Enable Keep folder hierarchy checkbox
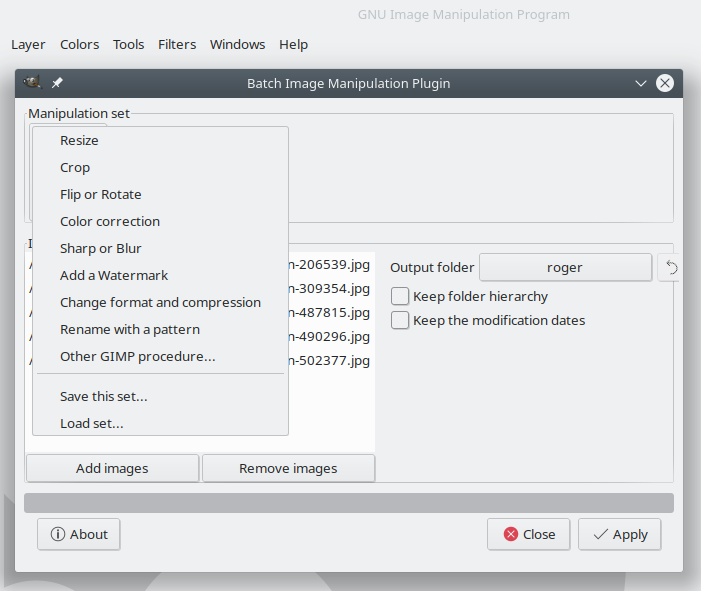701x591 pixels. pyautogui.click(x=400, y=296)
